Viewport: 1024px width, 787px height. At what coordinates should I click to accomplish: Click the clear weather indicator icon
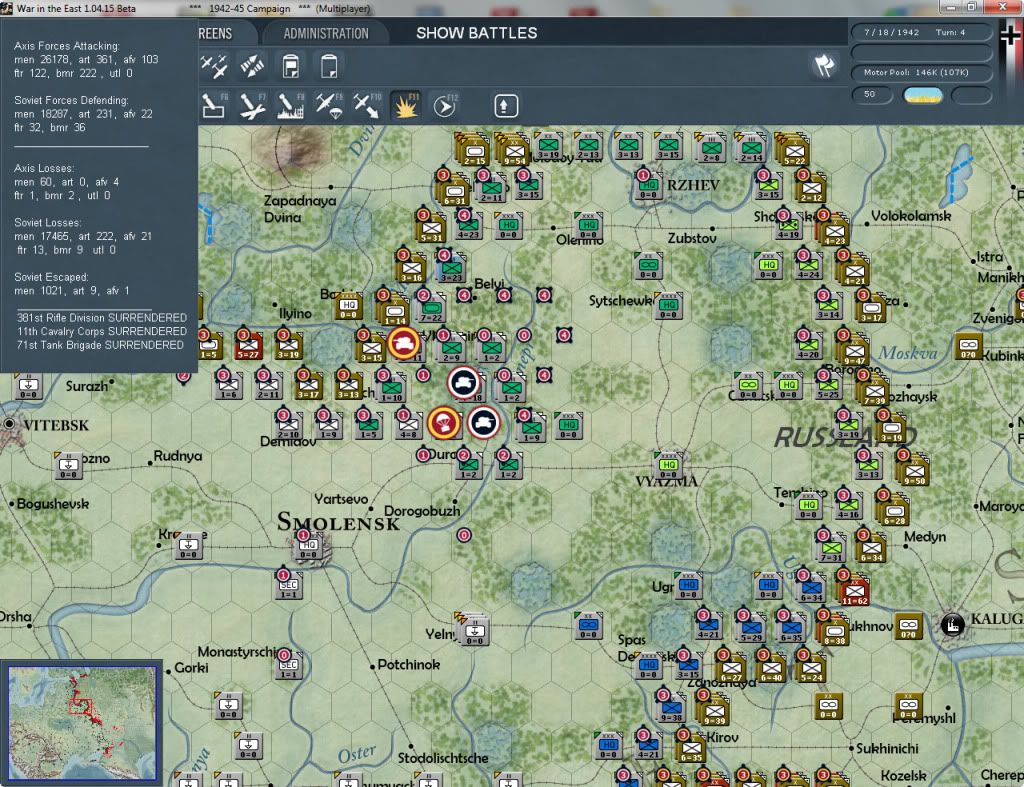pos(922,95)
